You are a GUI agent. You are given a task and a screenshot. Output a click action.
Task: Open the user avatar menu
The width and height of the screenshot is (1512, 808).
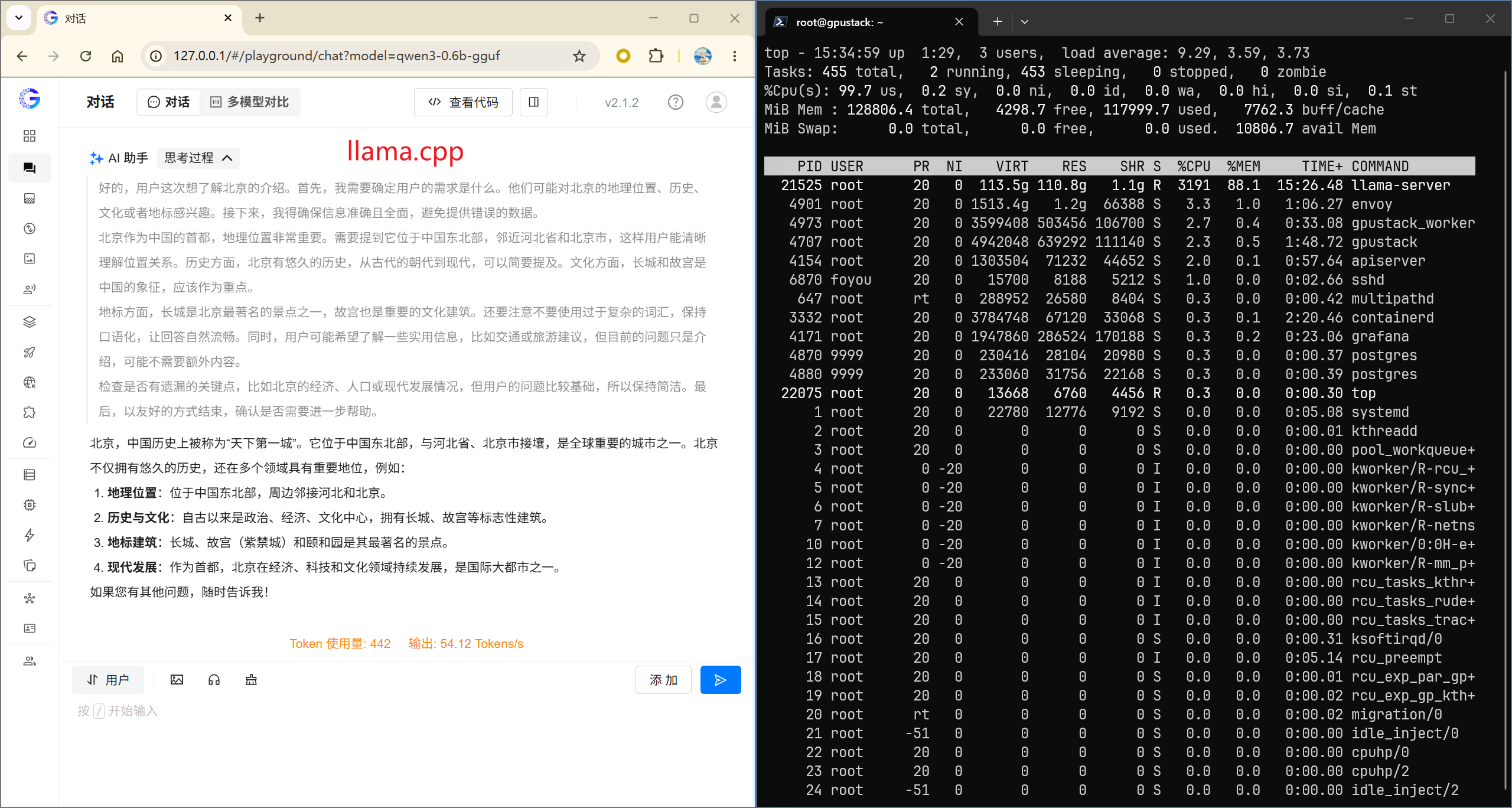tap(716, 102)
